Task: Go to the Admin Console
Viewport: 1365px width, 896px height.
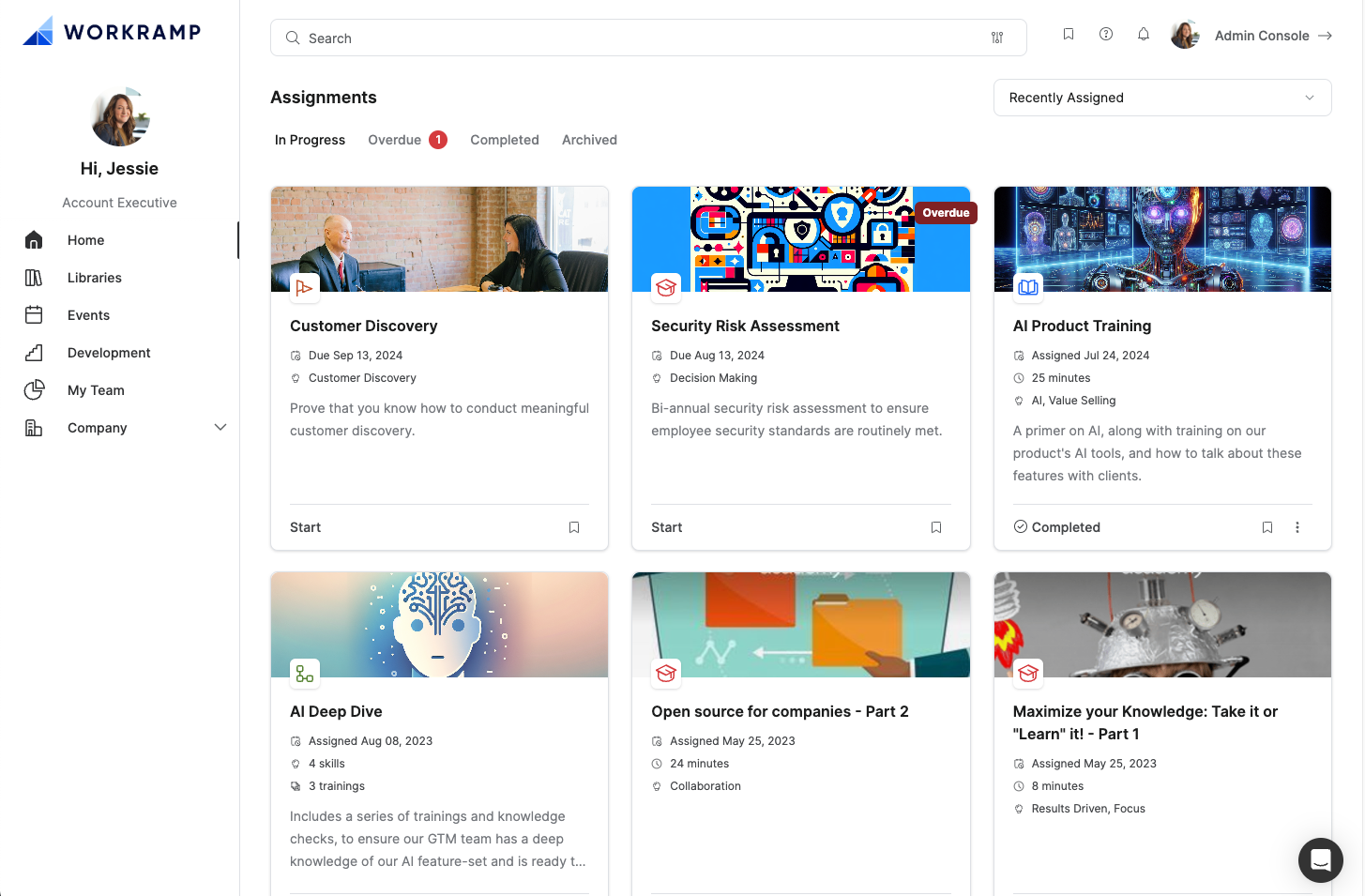Action: point(1262,36)
